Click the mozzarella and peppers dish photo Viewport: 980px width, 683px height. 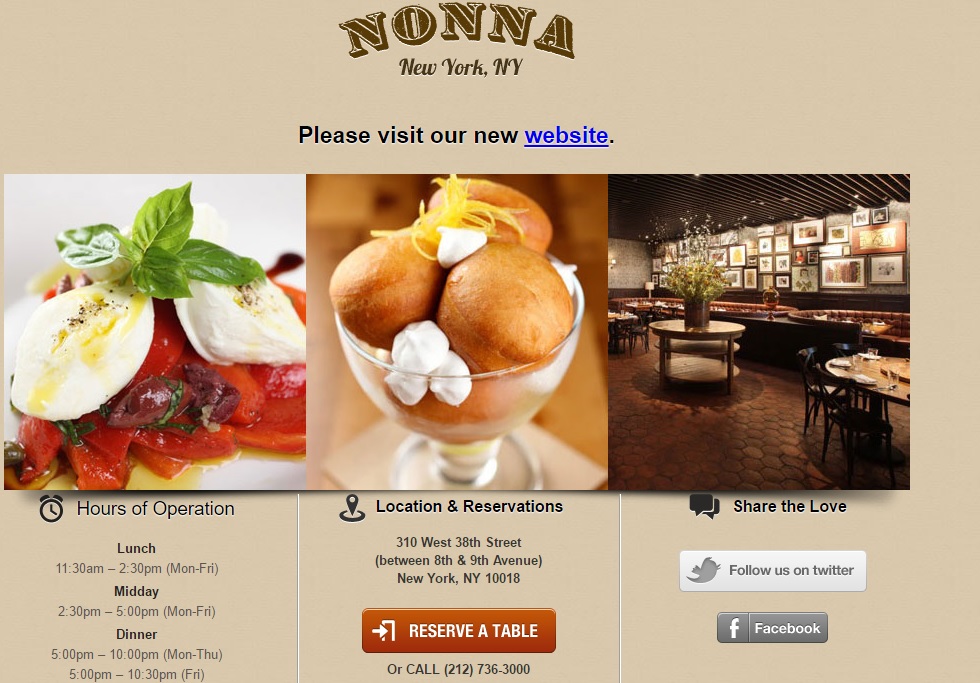pos(155,332)
